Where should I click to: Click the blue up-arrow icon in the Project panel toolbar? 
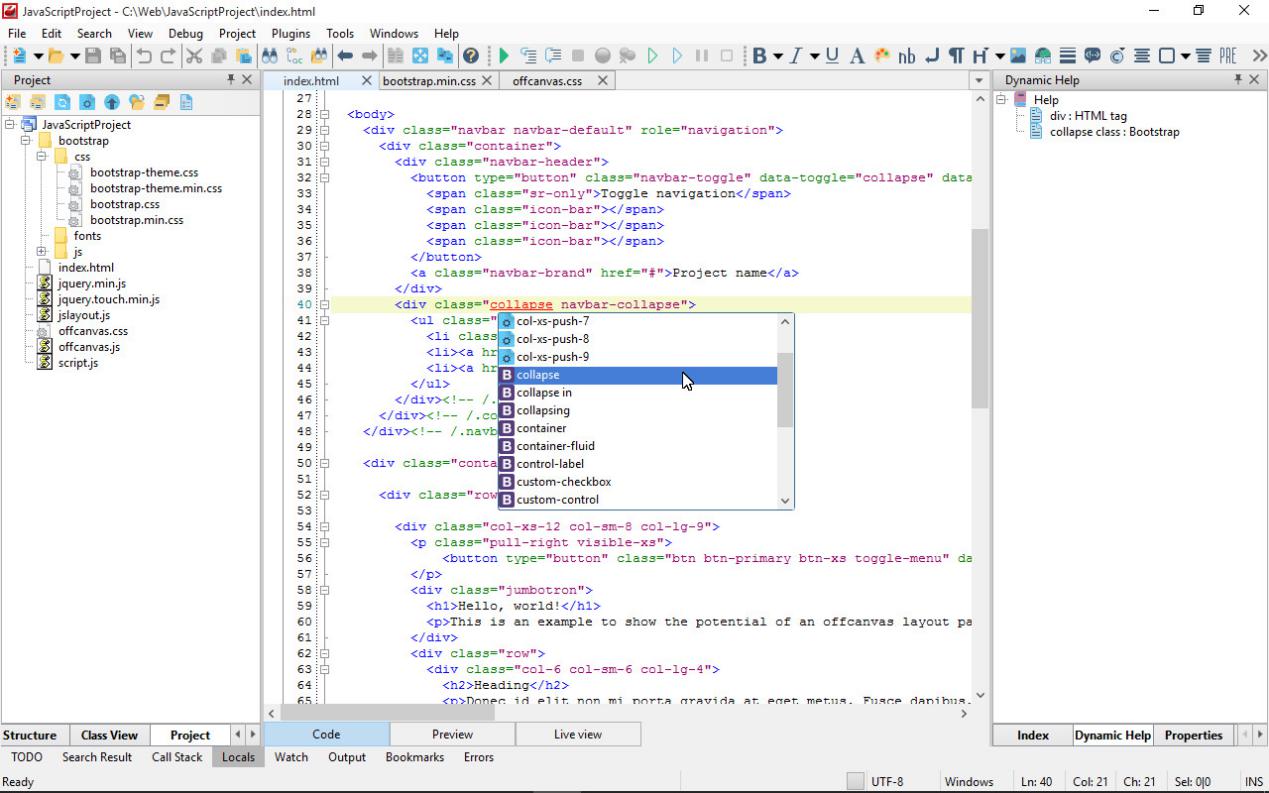pyautogui.click(x=111, y=103)
